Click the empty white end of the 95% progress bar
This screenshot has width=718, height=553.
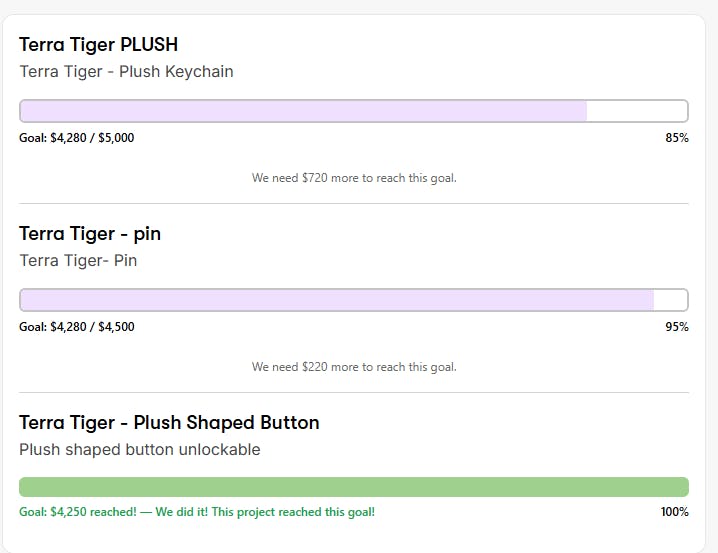coord(670,300)
